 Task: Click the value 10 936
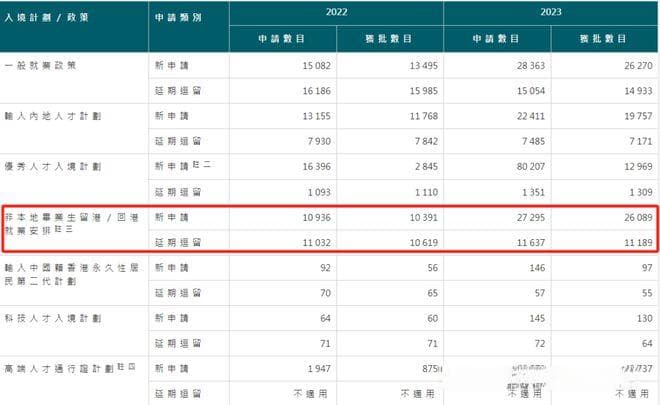(x=317, y=218)
